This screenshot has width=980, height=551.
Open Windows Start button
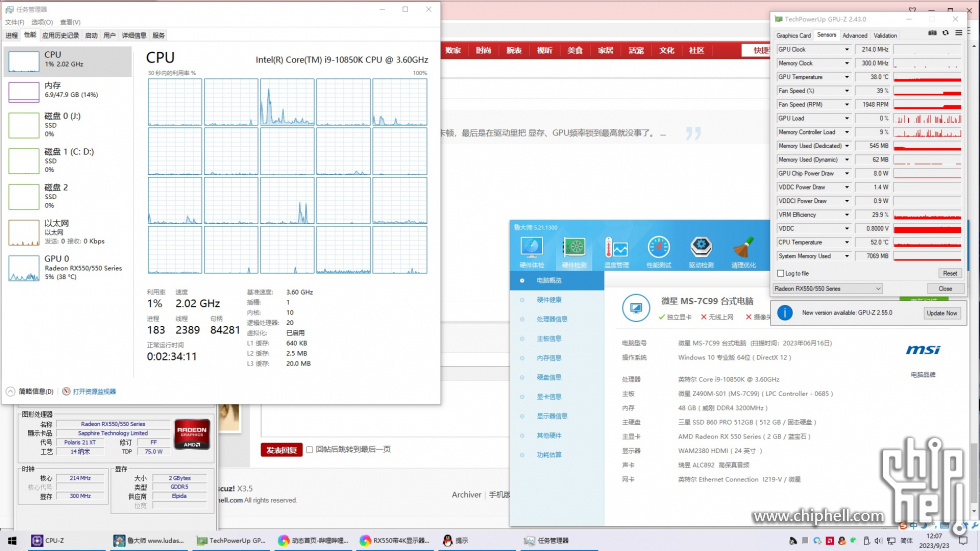point(12,540)
